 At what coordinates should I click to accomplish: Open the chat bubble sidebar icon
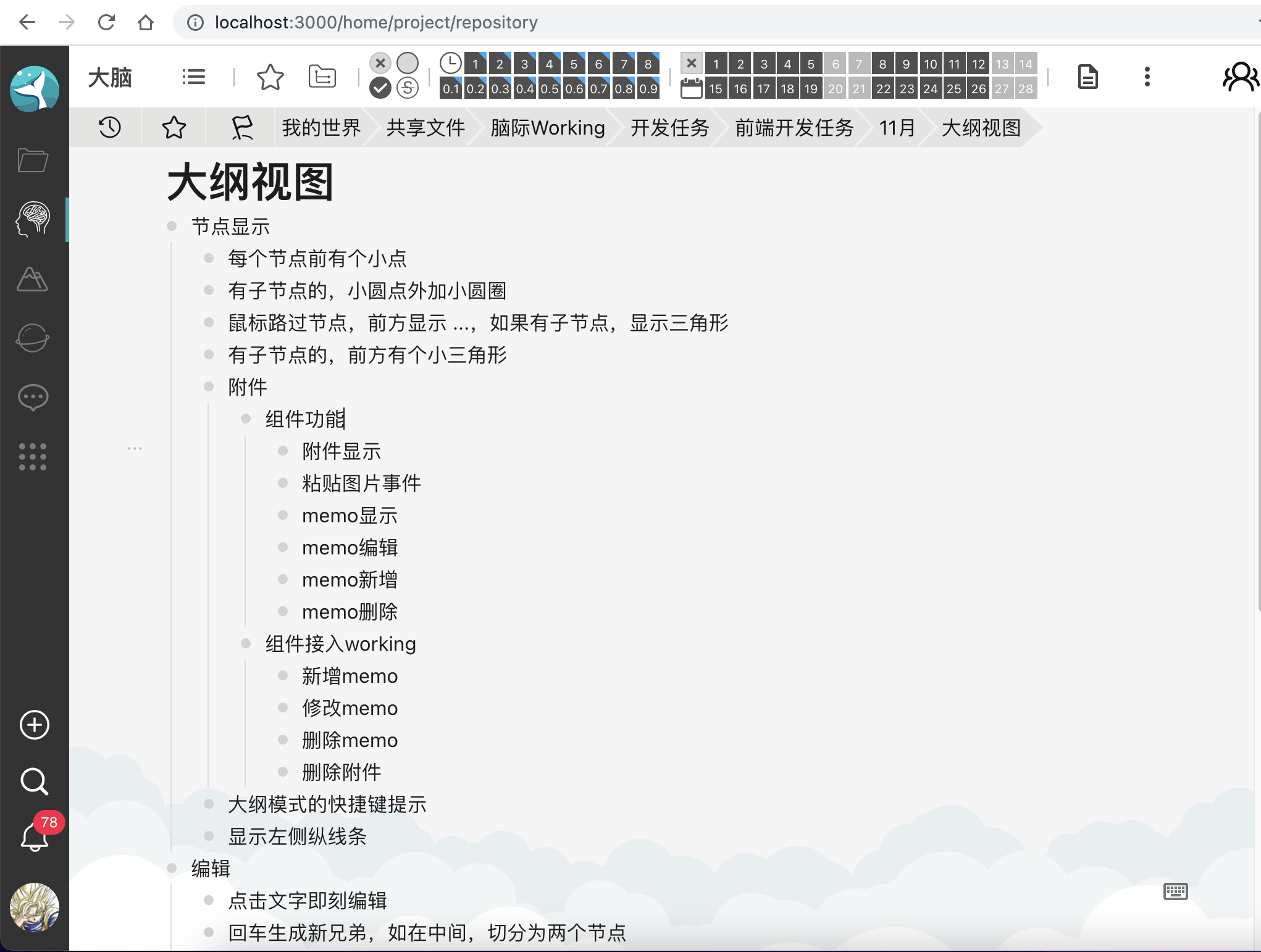tap(33, 397)
